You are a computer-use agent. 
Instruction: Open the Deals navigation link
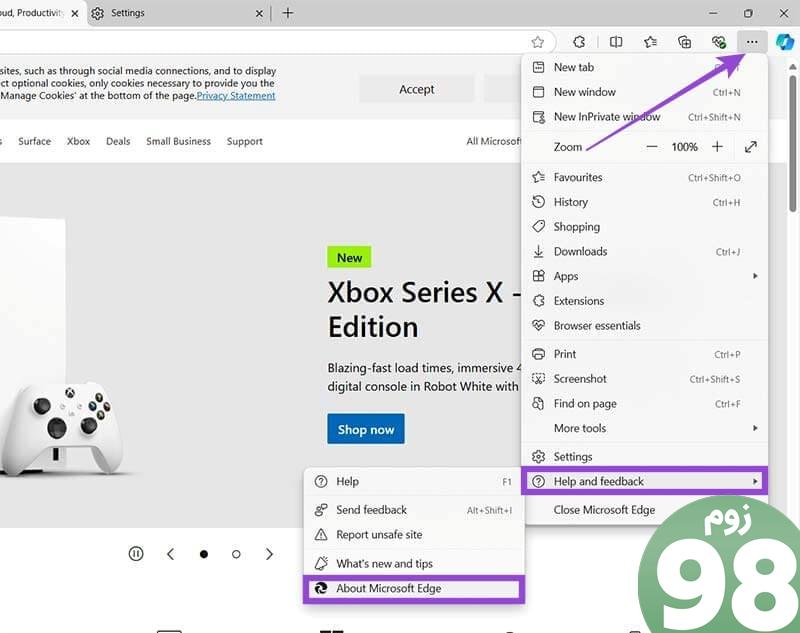[x=118, y=141]
